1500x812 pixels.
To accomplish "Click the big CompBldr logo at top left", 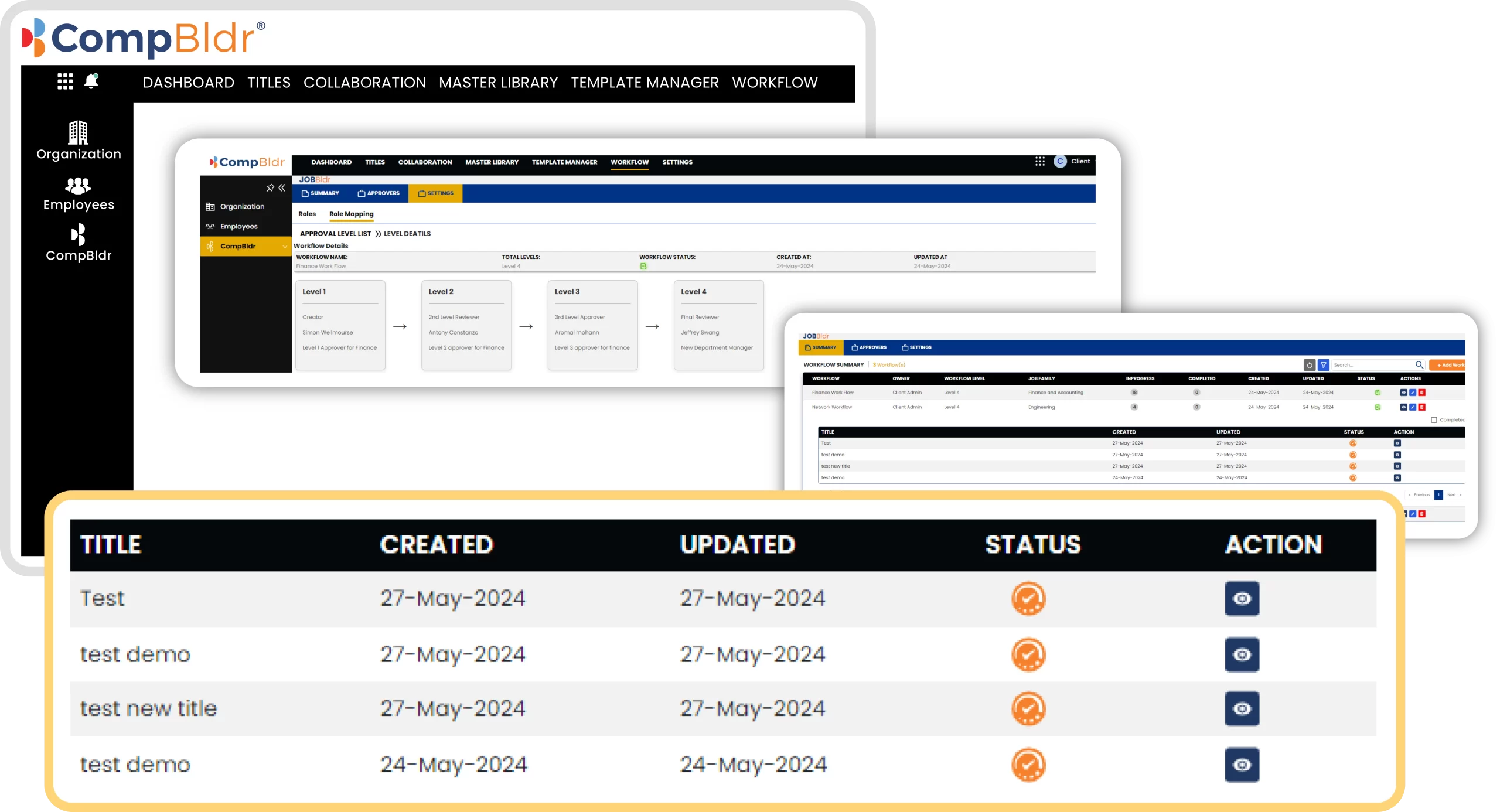I will tap(144, 37).
